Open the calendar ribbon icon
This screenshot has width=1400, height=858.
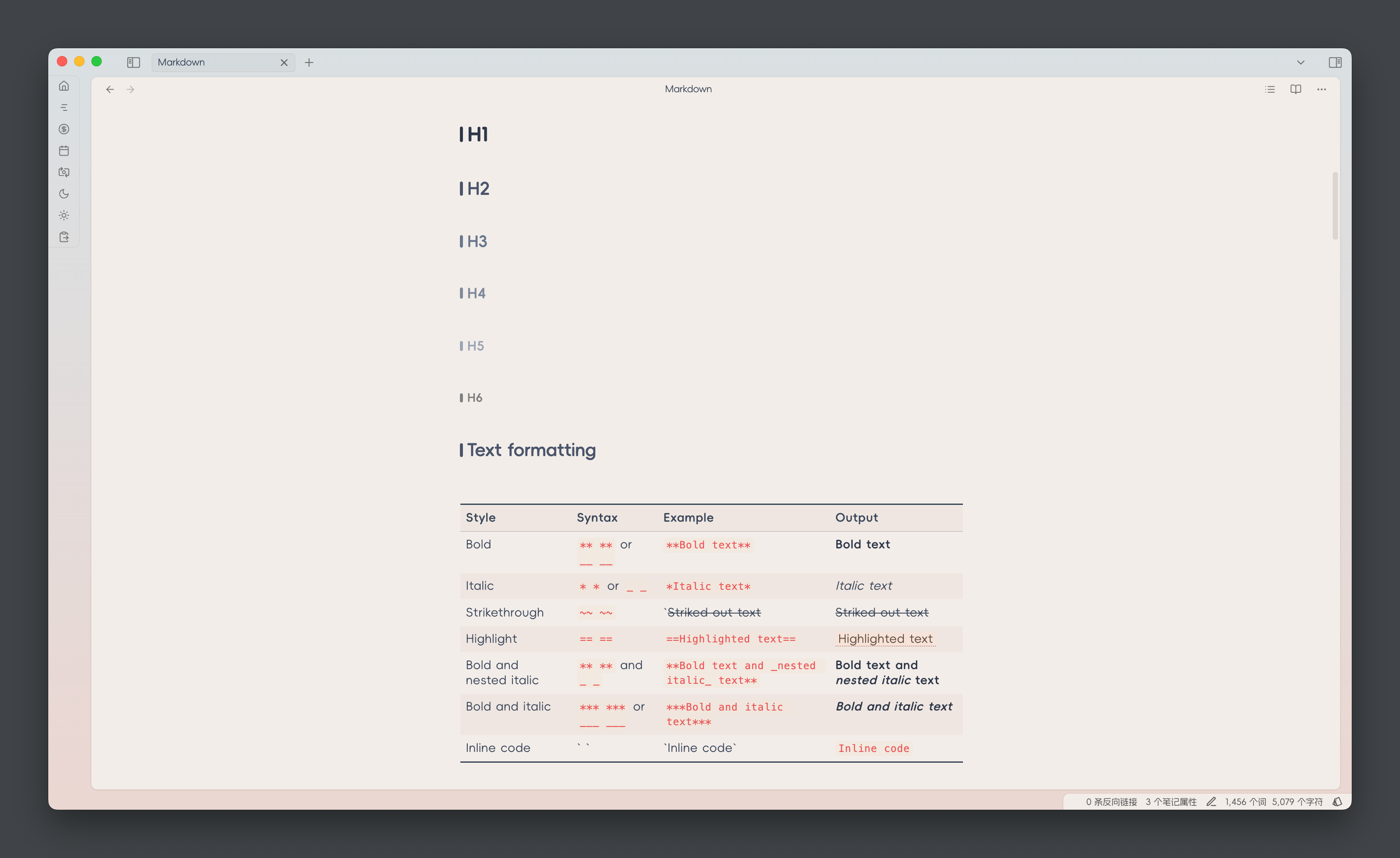pos(64,150)
